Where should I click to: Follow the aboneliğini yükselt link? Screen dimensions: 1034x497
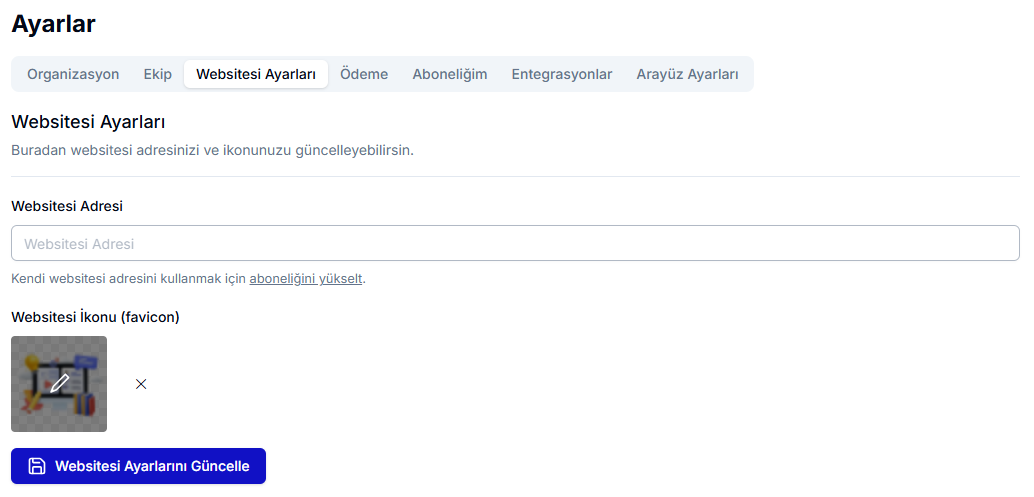click(x=305, y=278)
